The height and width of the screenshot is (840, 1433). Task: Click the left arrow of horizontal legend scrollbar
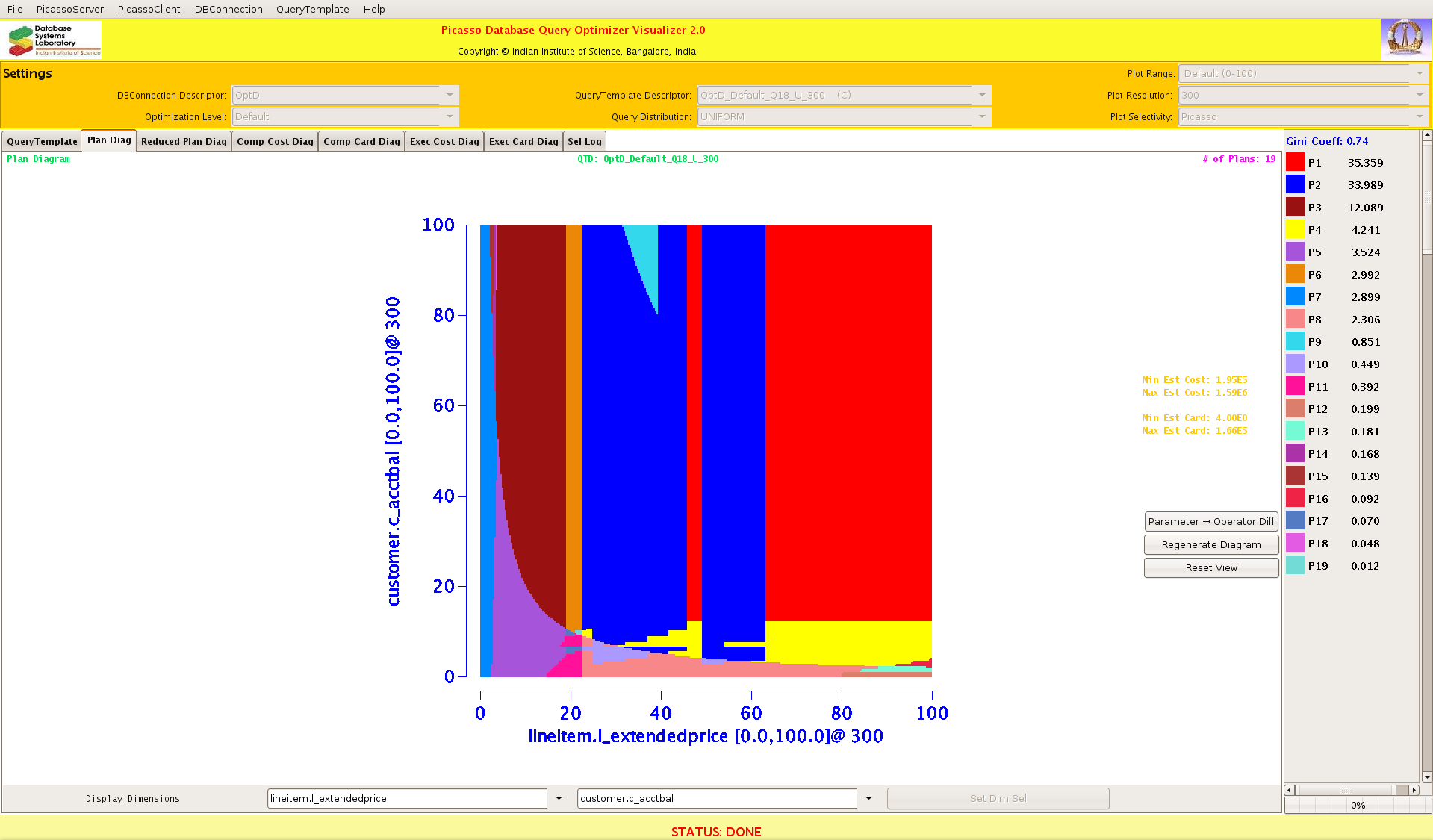tap(1290, 790)
